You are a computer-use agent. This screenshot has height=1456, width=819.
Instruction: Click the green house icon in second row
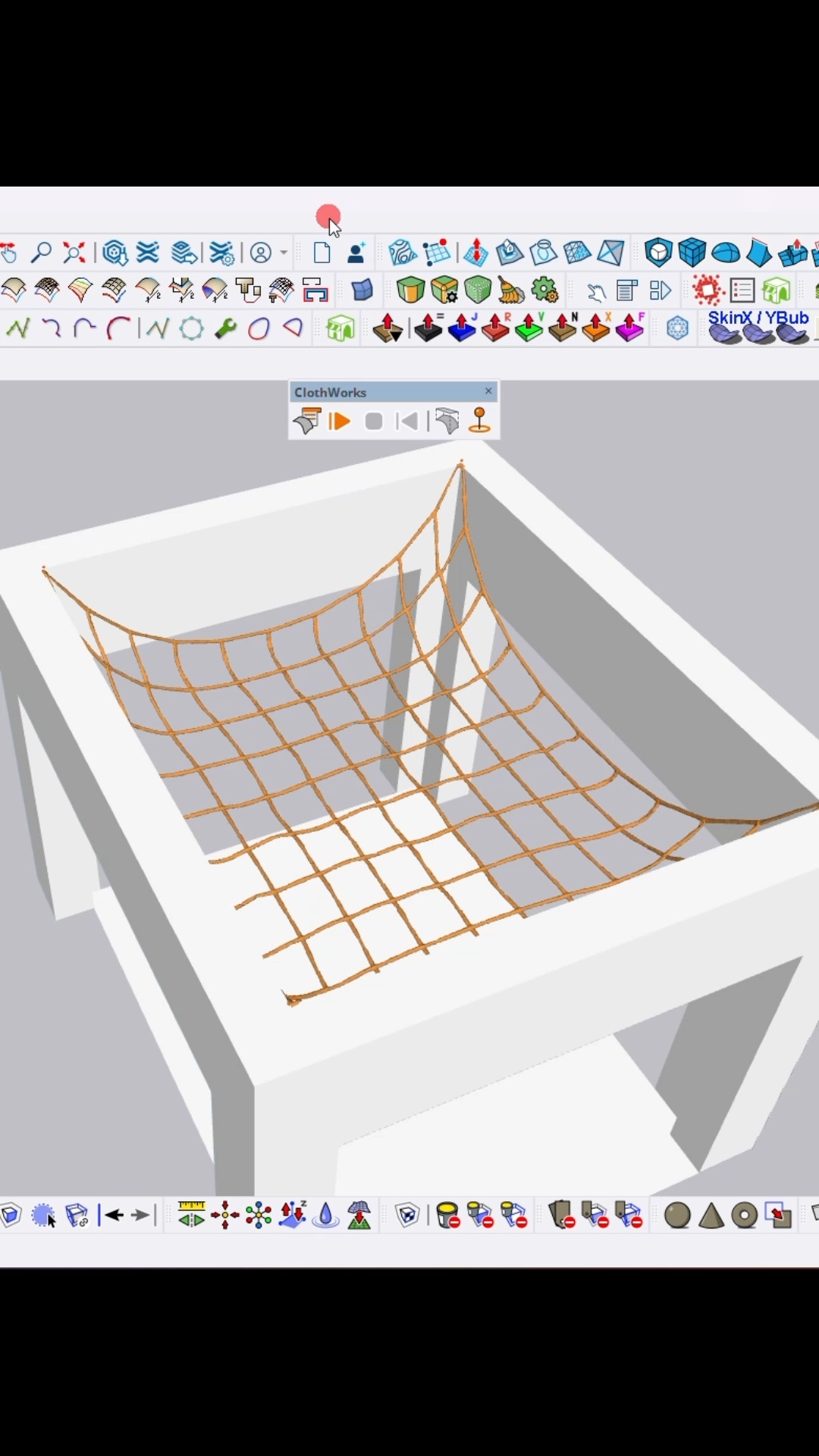pos(777,290)
